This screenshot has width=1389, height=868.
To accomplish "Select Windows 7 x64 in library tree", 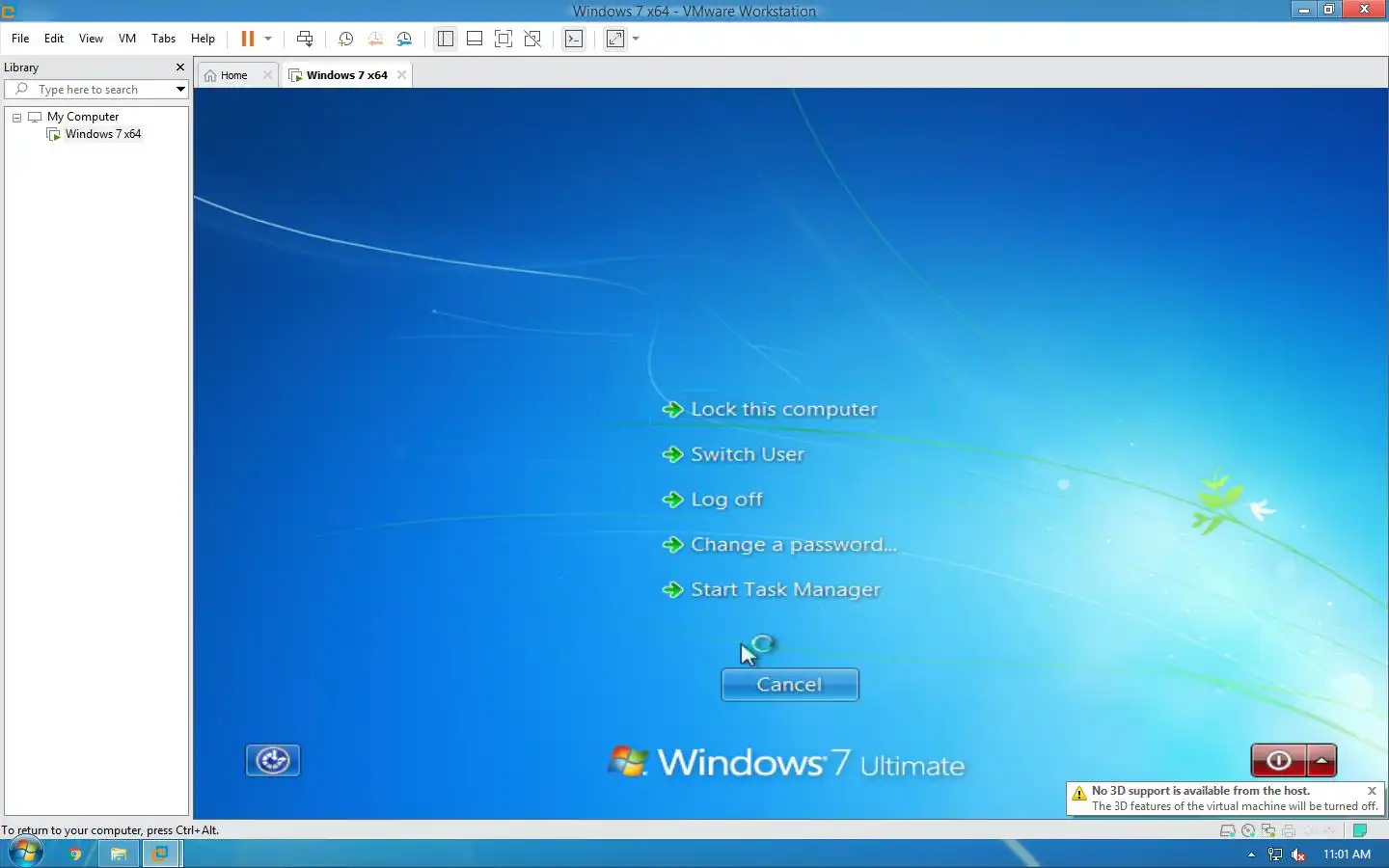I will [103, 134].
